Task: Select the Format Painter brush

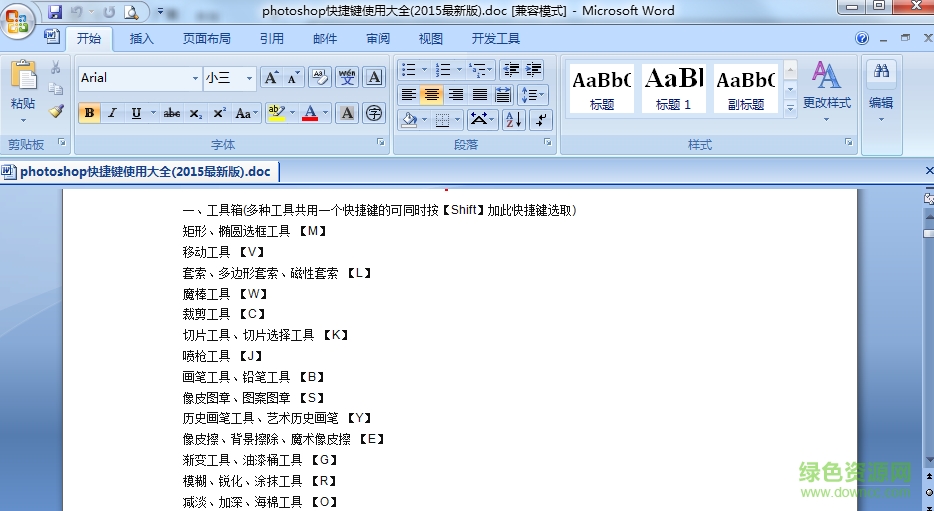Action: click(55, 111)
